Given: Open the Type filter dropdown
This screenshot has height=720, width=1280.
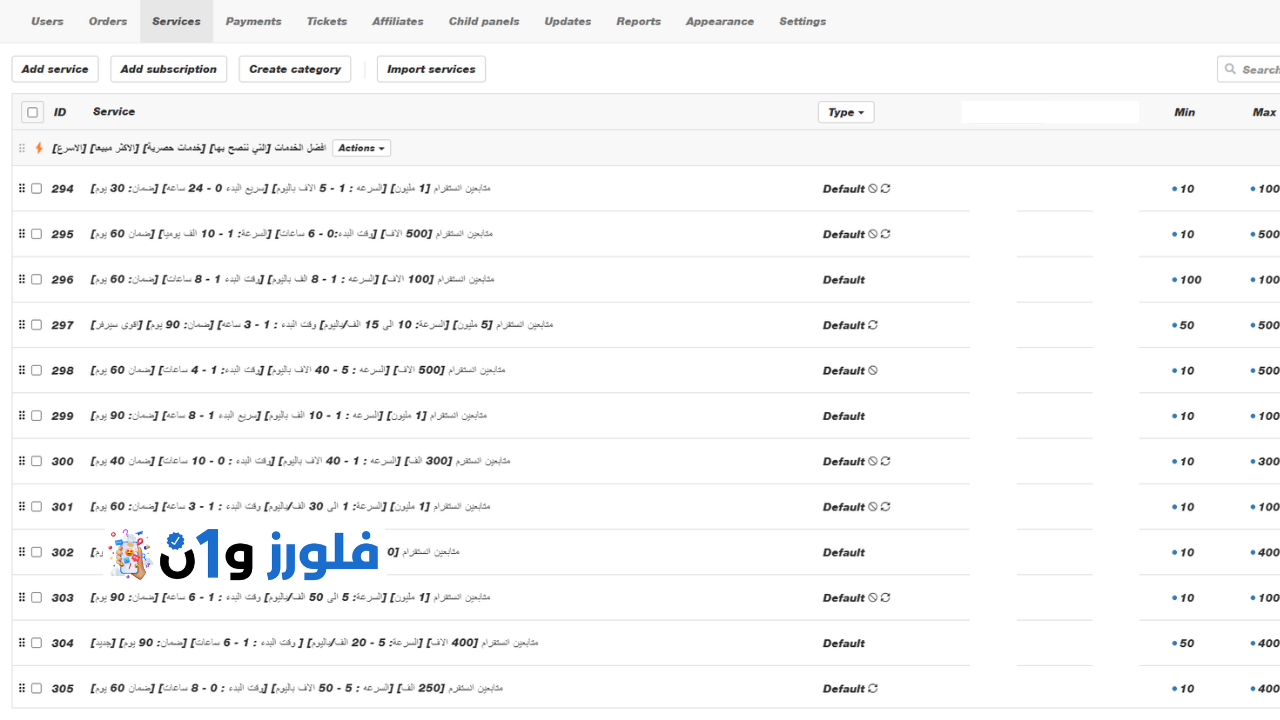Looking at the screenshot, I should pyautogui.click(x=846, y=112).
